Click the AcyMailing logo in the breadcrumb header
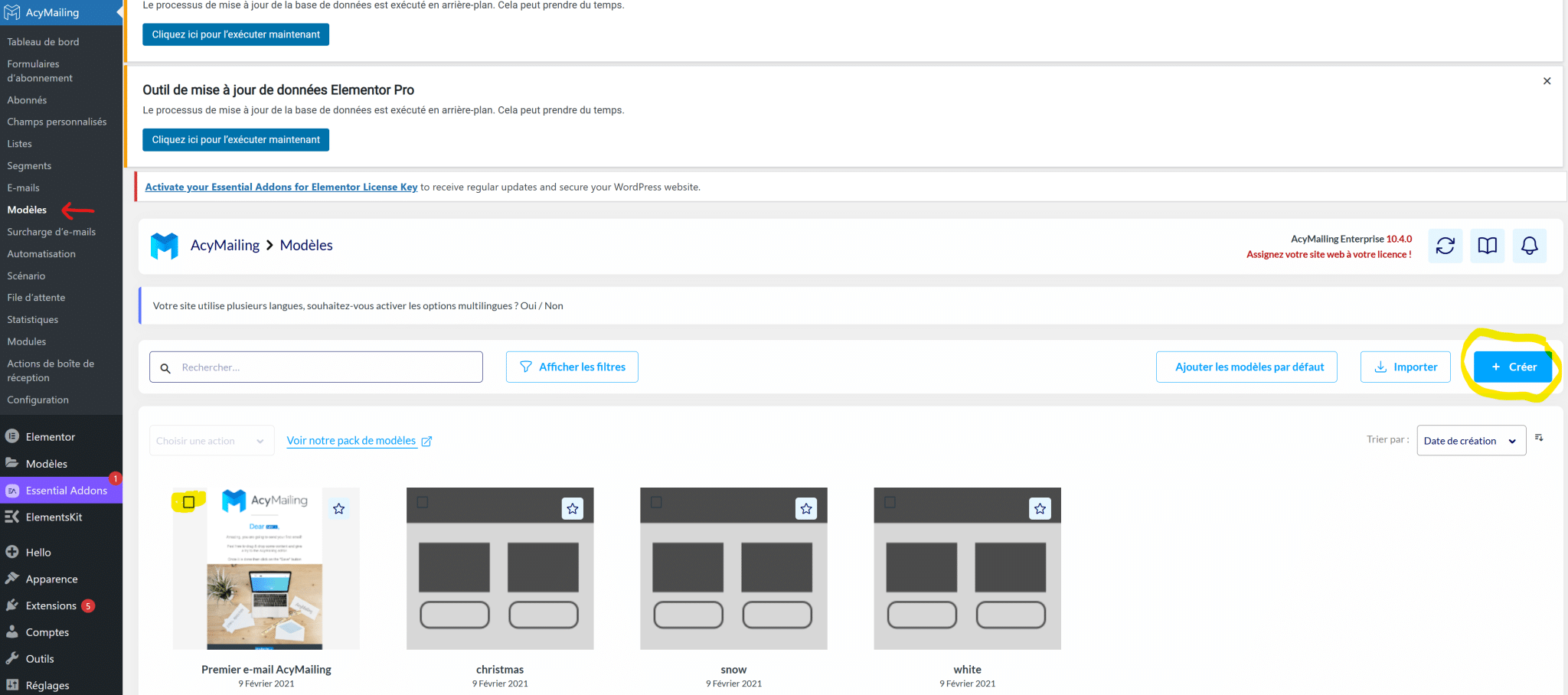 click(x=164, y=246)
